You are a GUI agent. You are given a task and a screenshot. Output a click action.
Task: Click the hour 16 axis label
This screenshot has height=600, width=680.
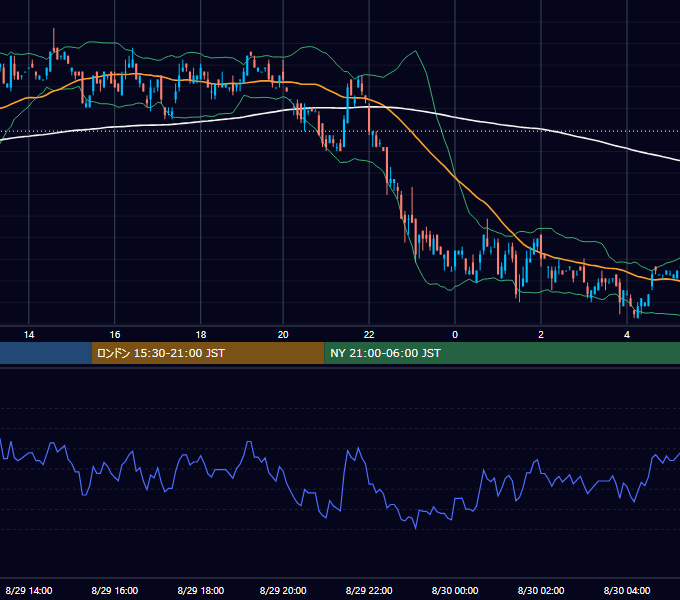click(x=114, y=335)
